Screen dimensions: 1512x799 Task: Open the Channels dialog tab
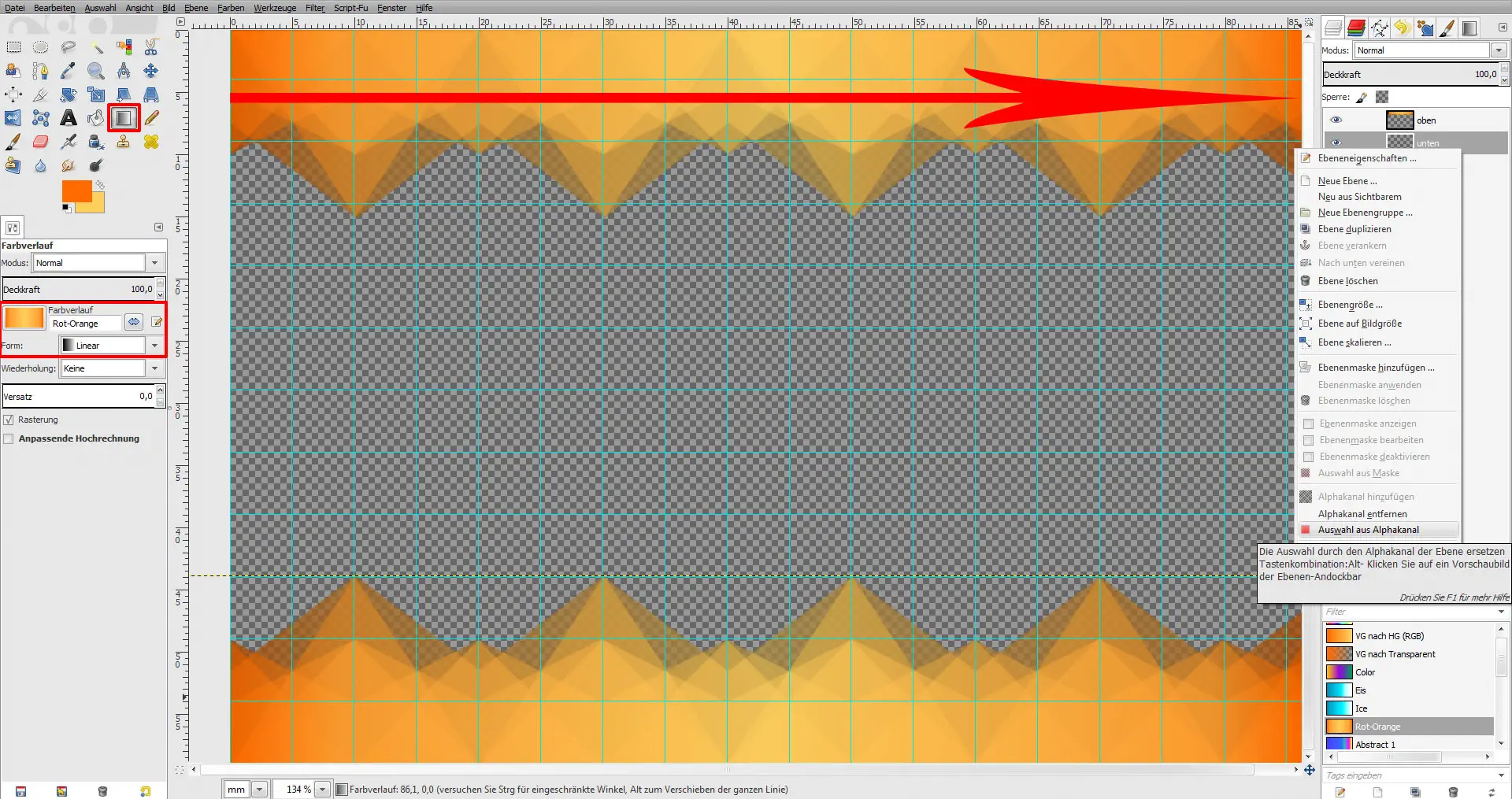tap(1356, 27)
